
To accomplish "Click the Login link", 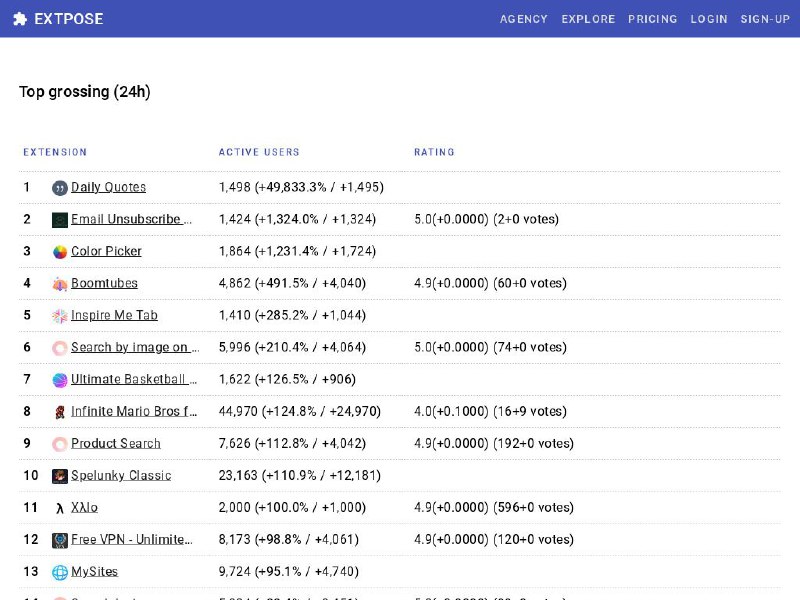I will [709, 19].
